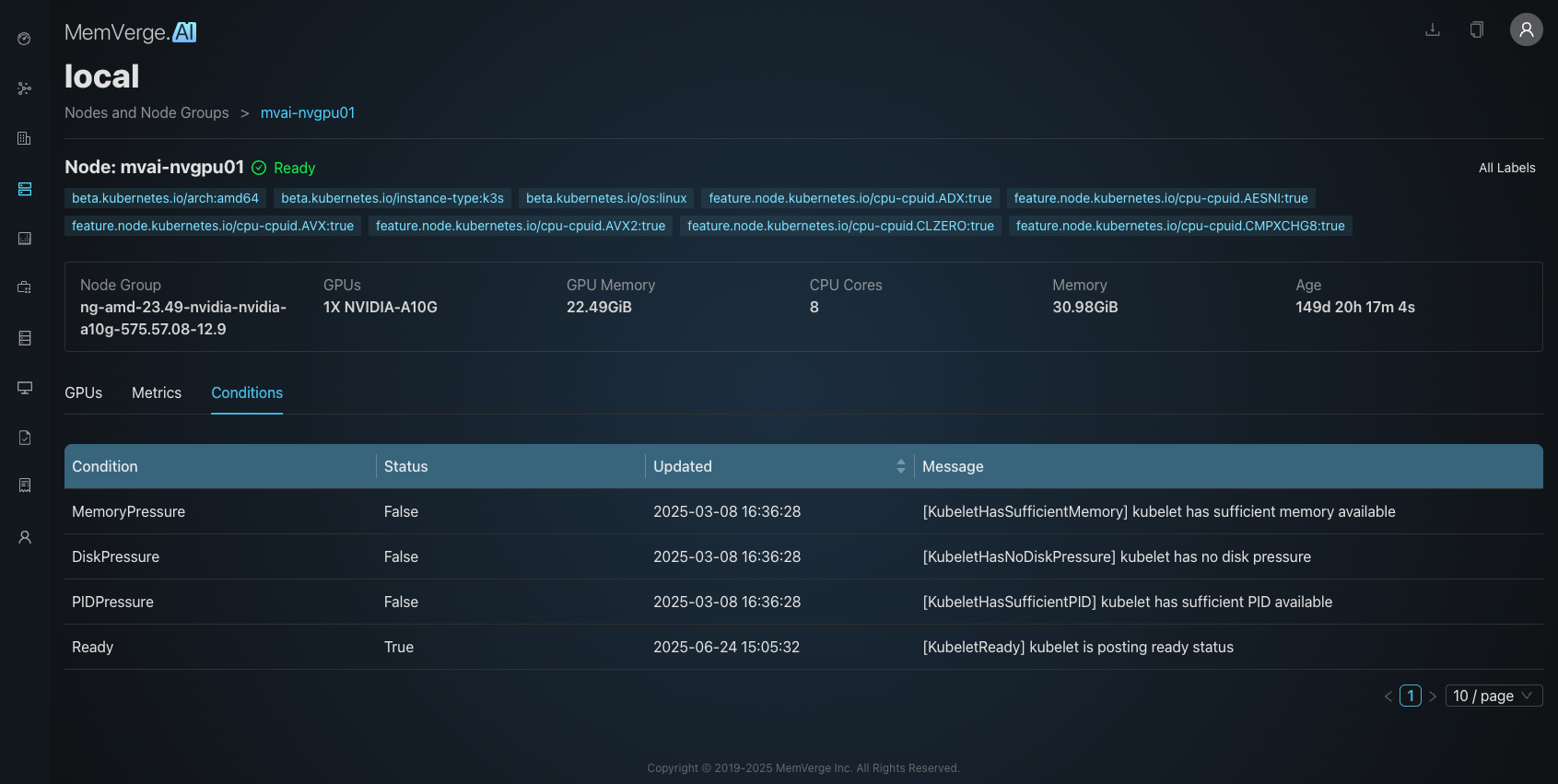This screenshot has width=1558, height=784.
Task: Click the Nodes and Node Groups breadcrumb
Action: 146,112
